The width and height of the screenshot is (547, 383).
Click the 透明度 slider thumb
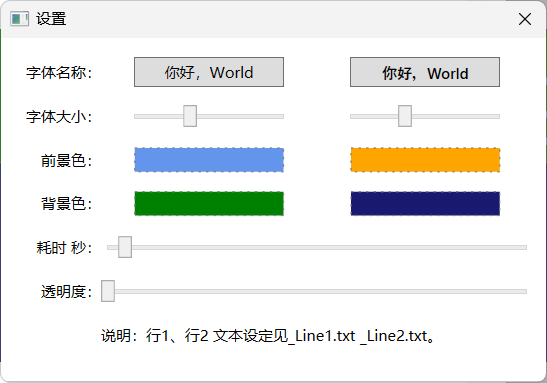click(x=108, y=291)
